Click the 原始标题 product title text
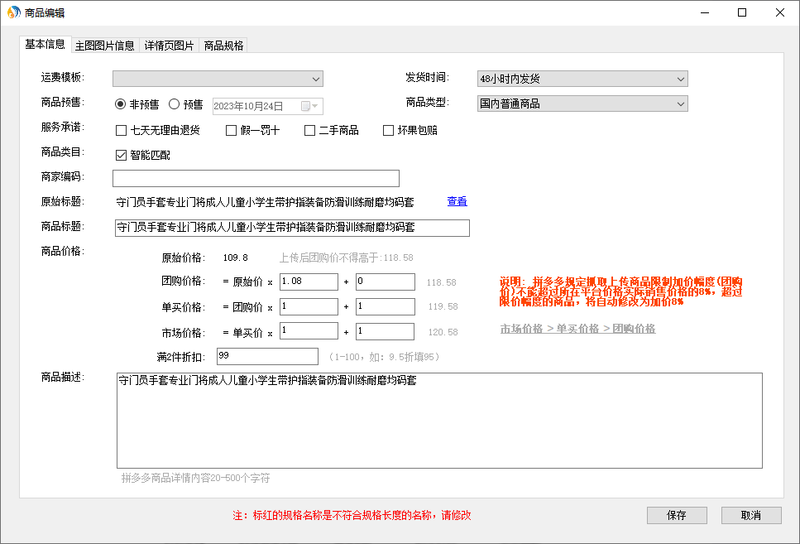 click(265, 203)
